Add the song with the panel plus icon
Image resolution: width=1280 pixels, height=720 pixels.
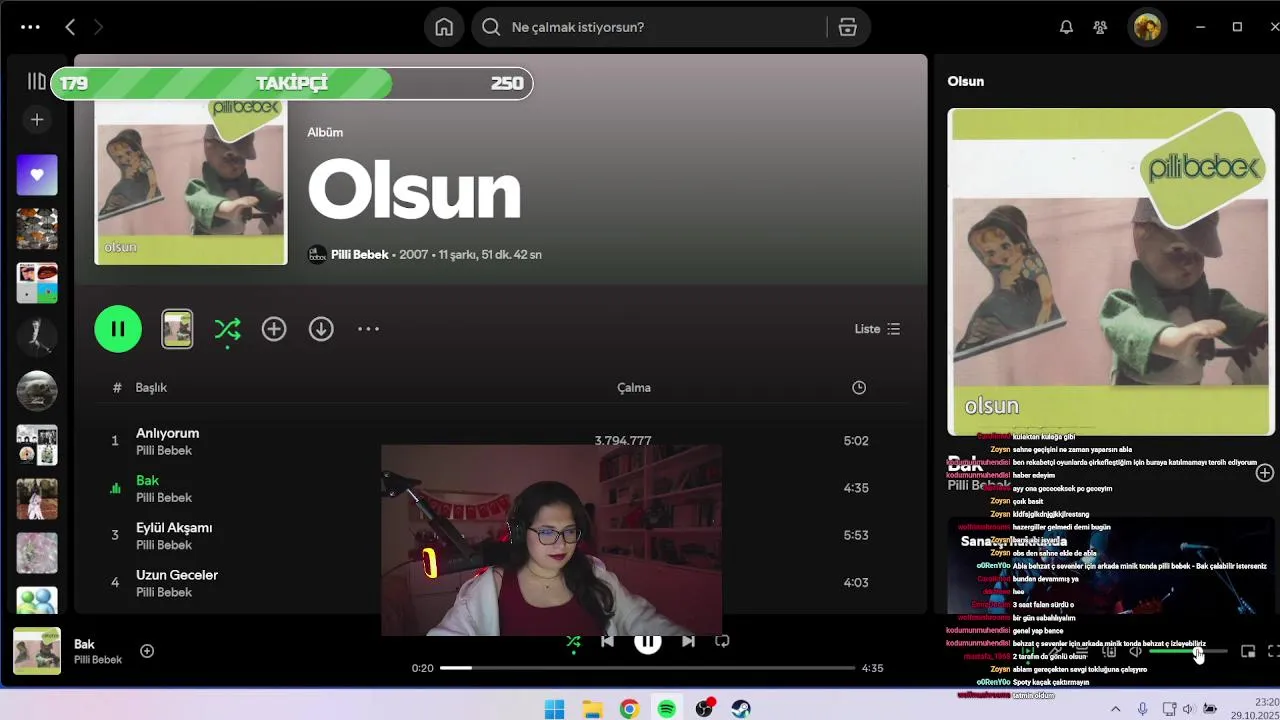(x=1265, y=472)
